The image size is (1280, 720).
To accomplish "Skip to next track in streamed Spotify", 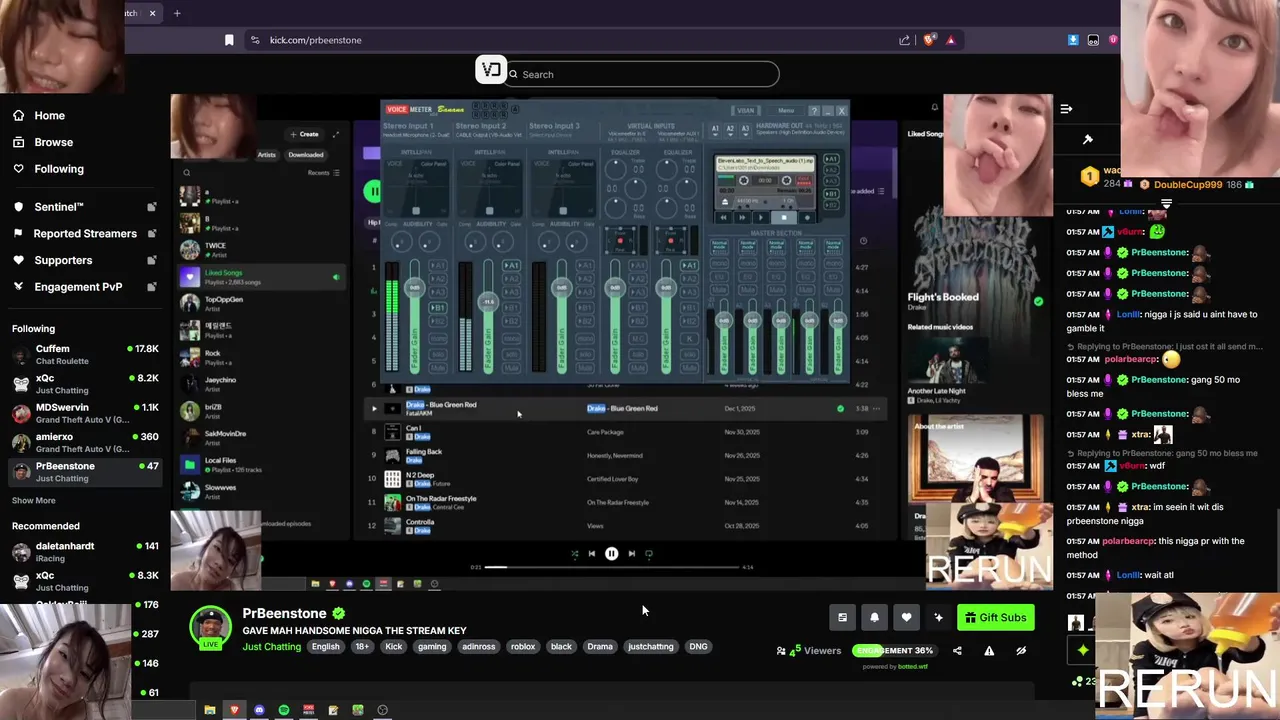I will click(x=631, y=553).
